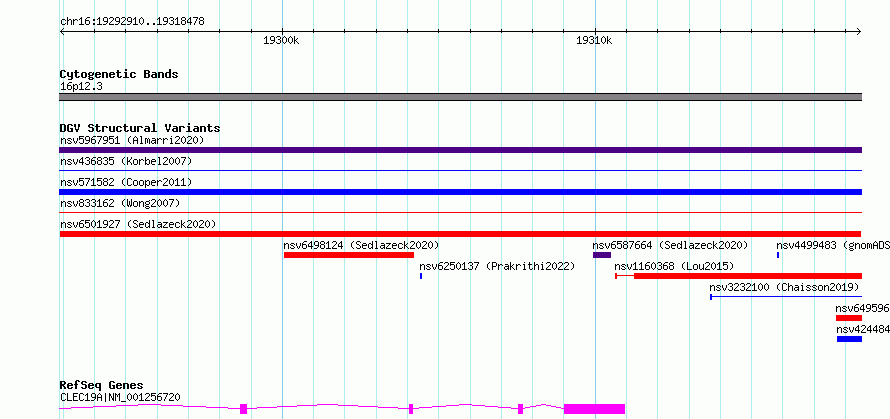Click the chr16:19292910..19318478 region label
The width and height of the screenshot is (890, 419).
132,22
